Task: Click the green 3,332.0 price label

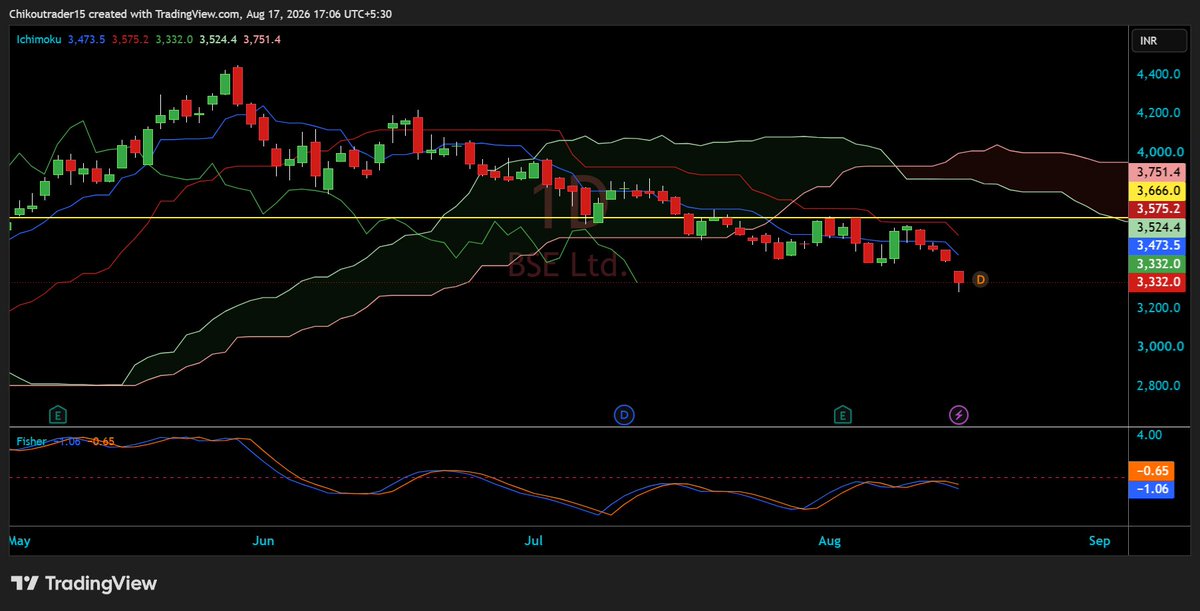Action: click(x=1157, y=264)
